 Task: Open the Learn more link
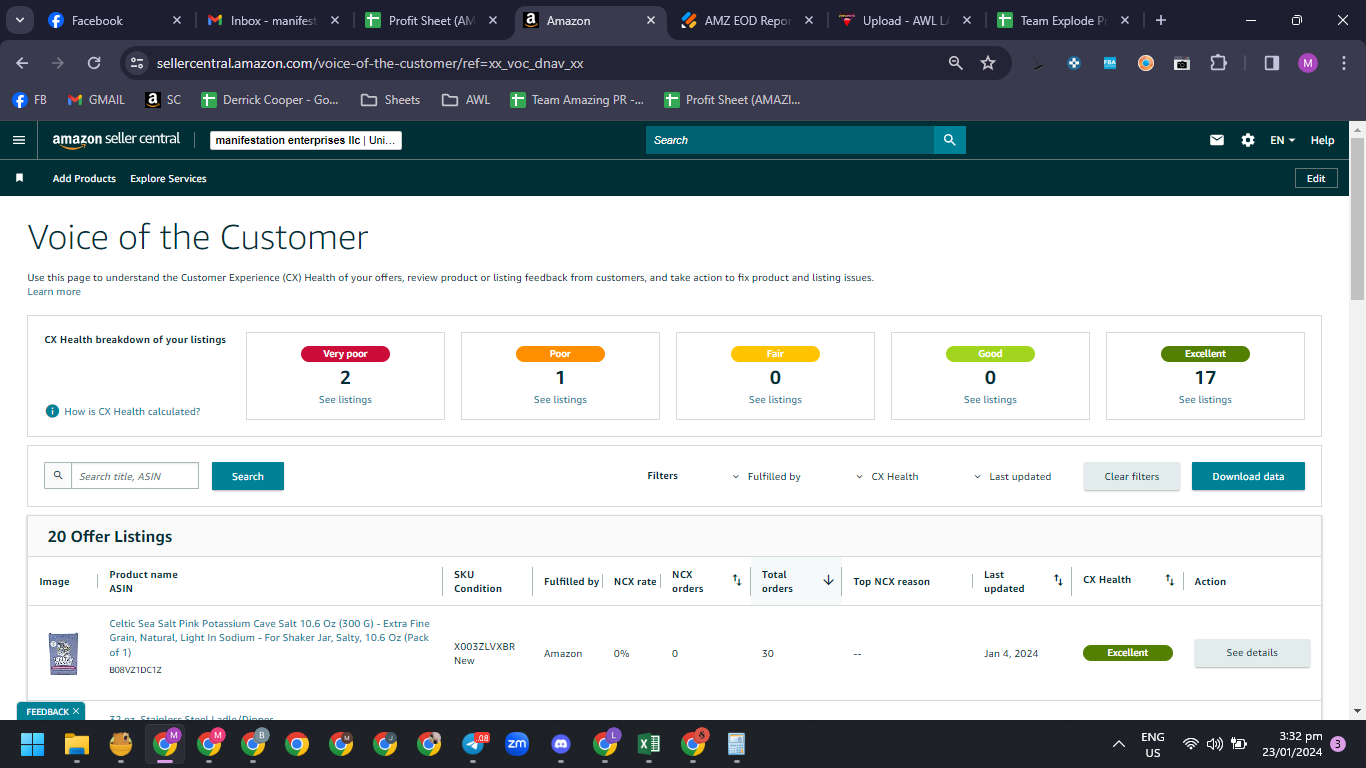coord(54,292)
